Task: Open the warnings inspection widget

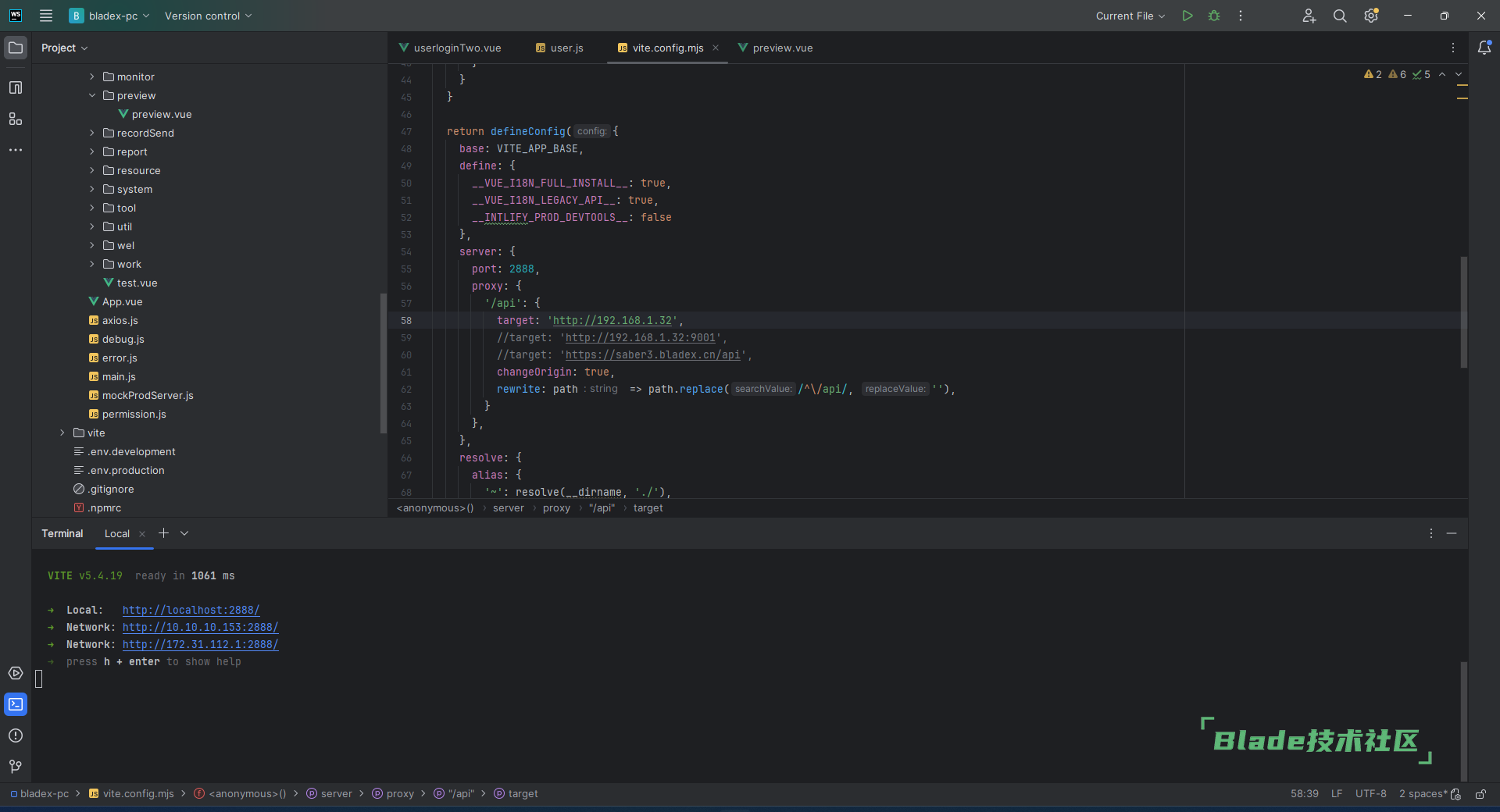Action: 1397,74
